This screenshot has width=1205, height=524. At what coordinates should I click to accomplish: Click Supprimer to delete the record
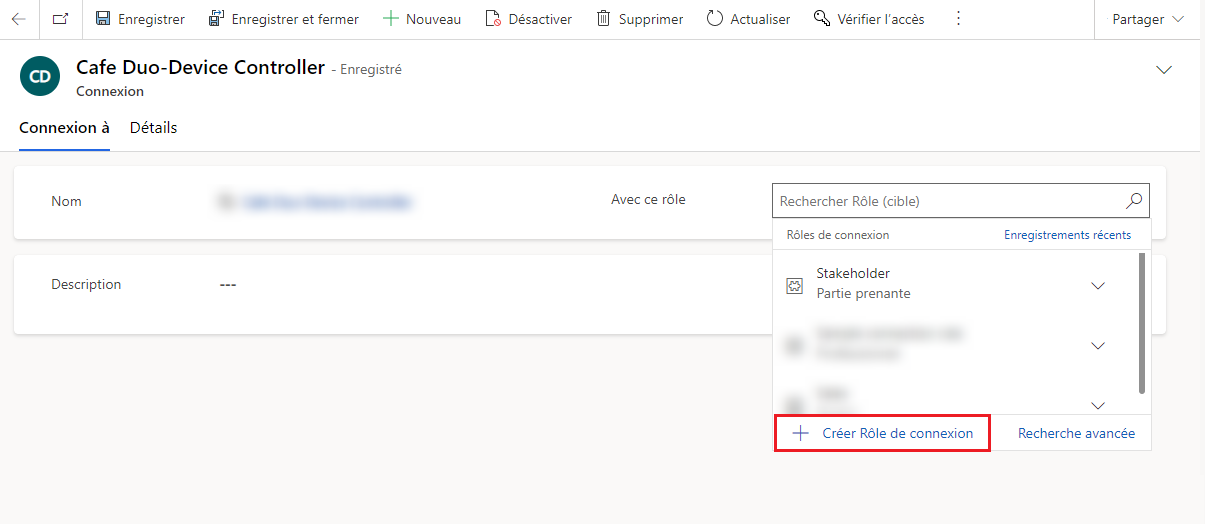point(640,19)
